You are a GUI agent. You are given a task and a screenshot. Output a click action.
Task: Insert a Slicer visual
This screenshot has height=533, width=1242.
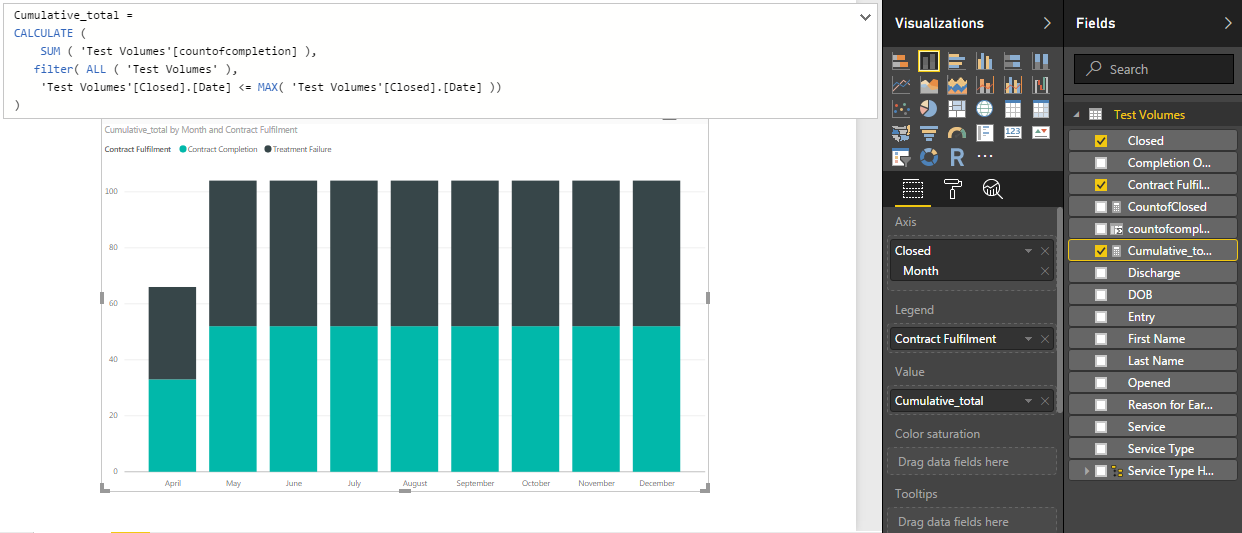(x=901, y=157)
